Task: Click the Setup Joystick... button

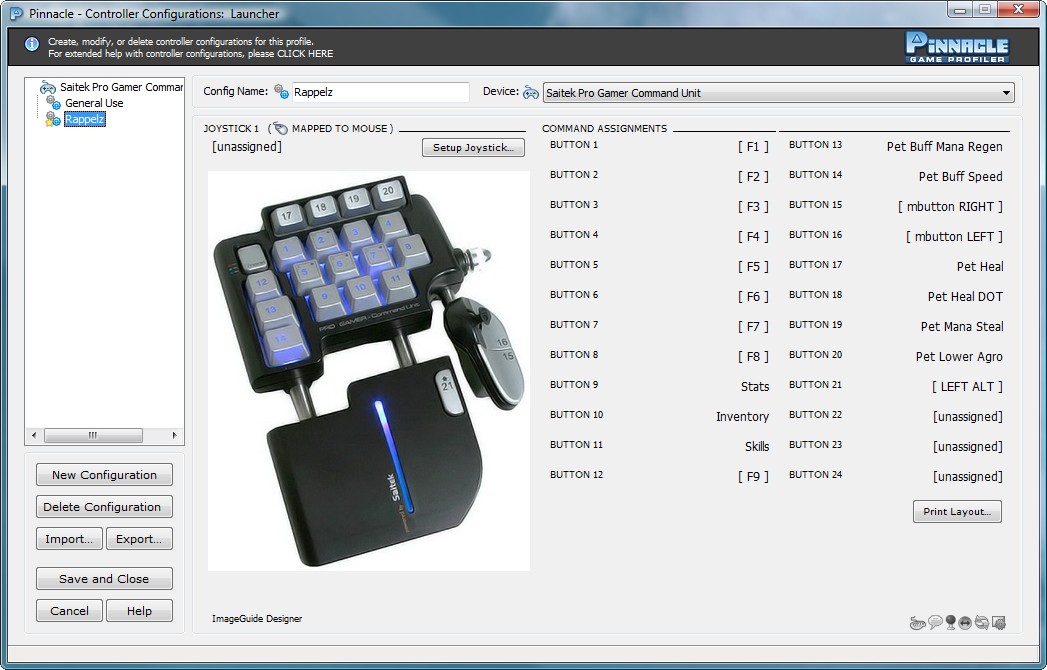Action: [473, 148]
